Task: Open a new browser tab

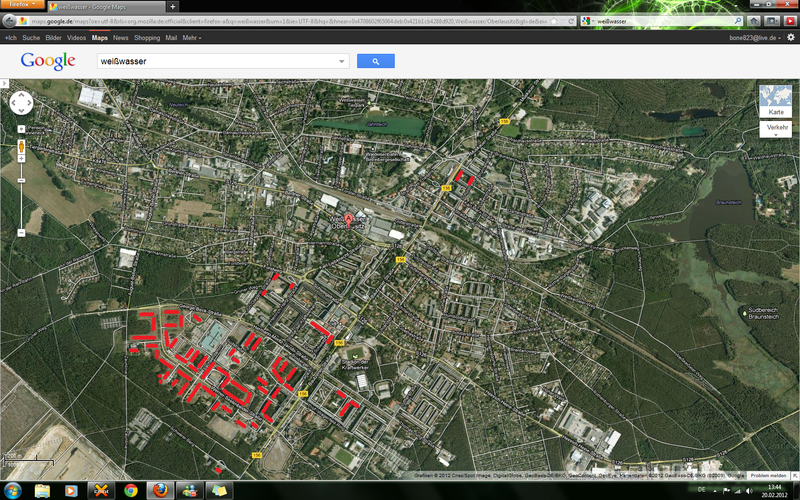Action: click(x=172, y=7)
